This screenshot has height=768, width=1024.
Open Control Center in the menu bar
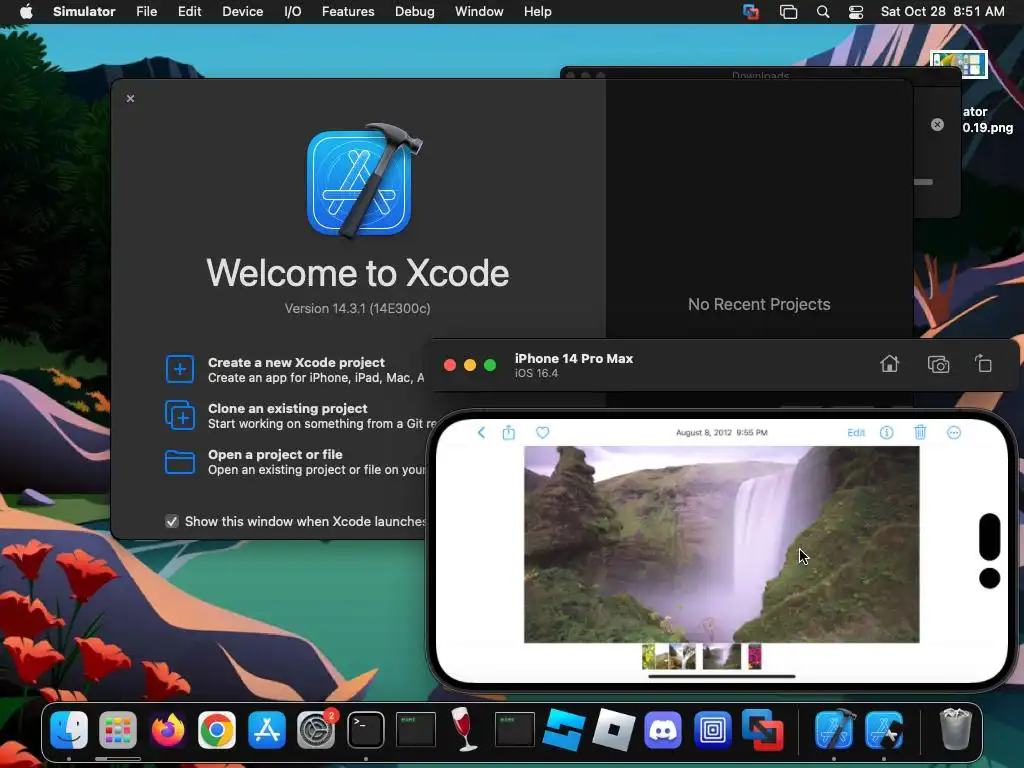click(x=856, y=12)
